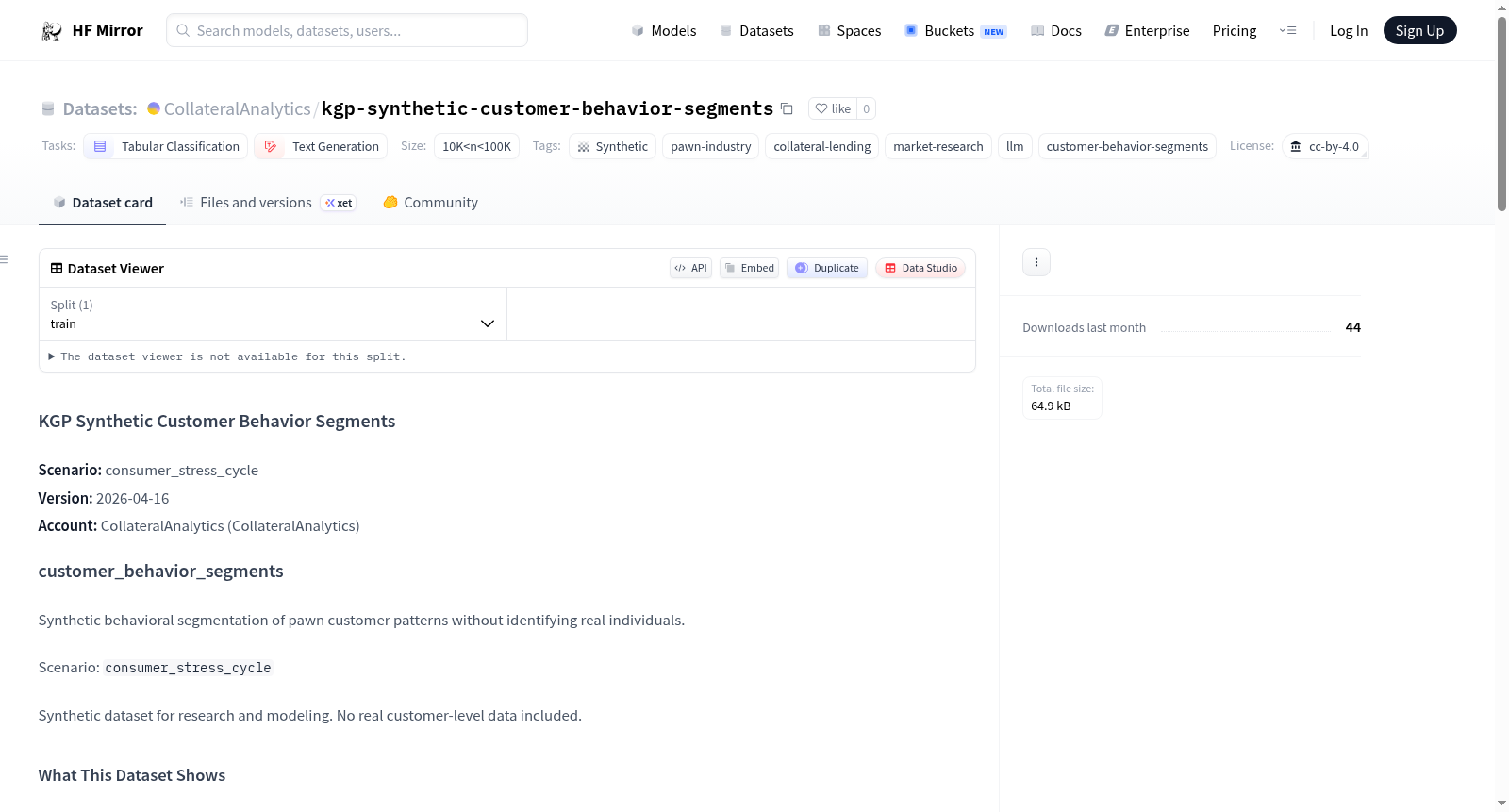1509x812 pixels.
Task: Go to the Pricing page
Action: click(x=1235, y=31)
